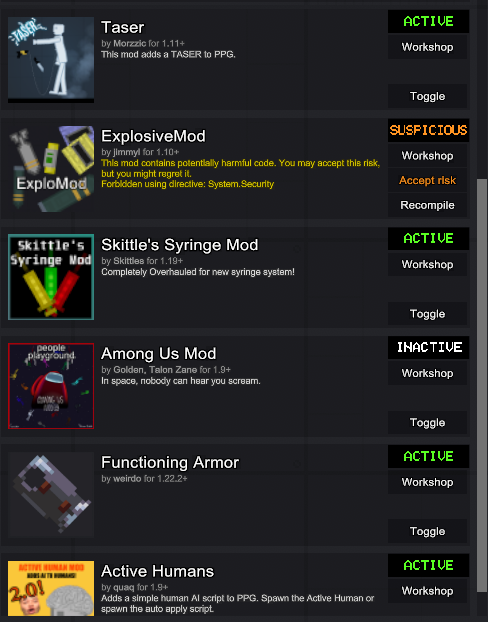488x622 pixels.
Task: Select the Skittle's Syringe Mod thumbnail
Action: [51, 277]
